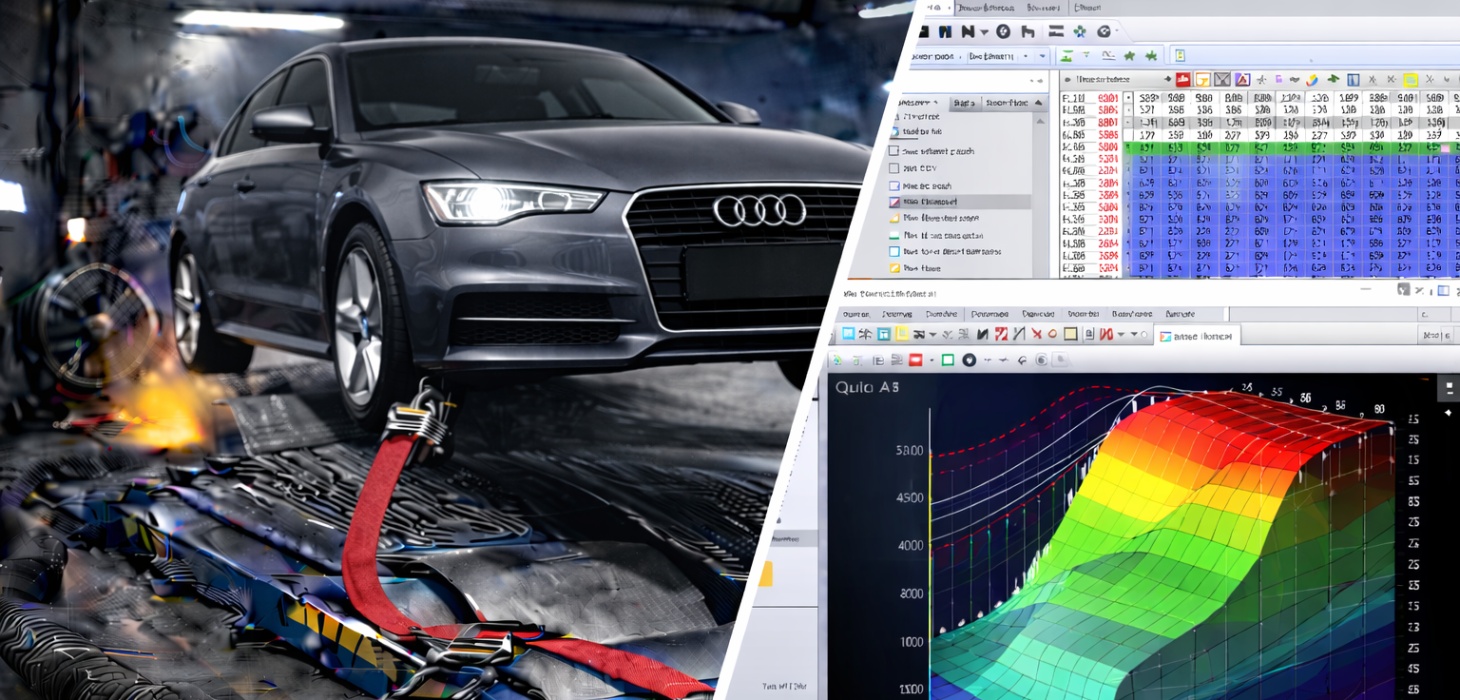Screen dimensions: 1460x700
Task: Click the 'Quio A8' chart title
Action: 866,389
